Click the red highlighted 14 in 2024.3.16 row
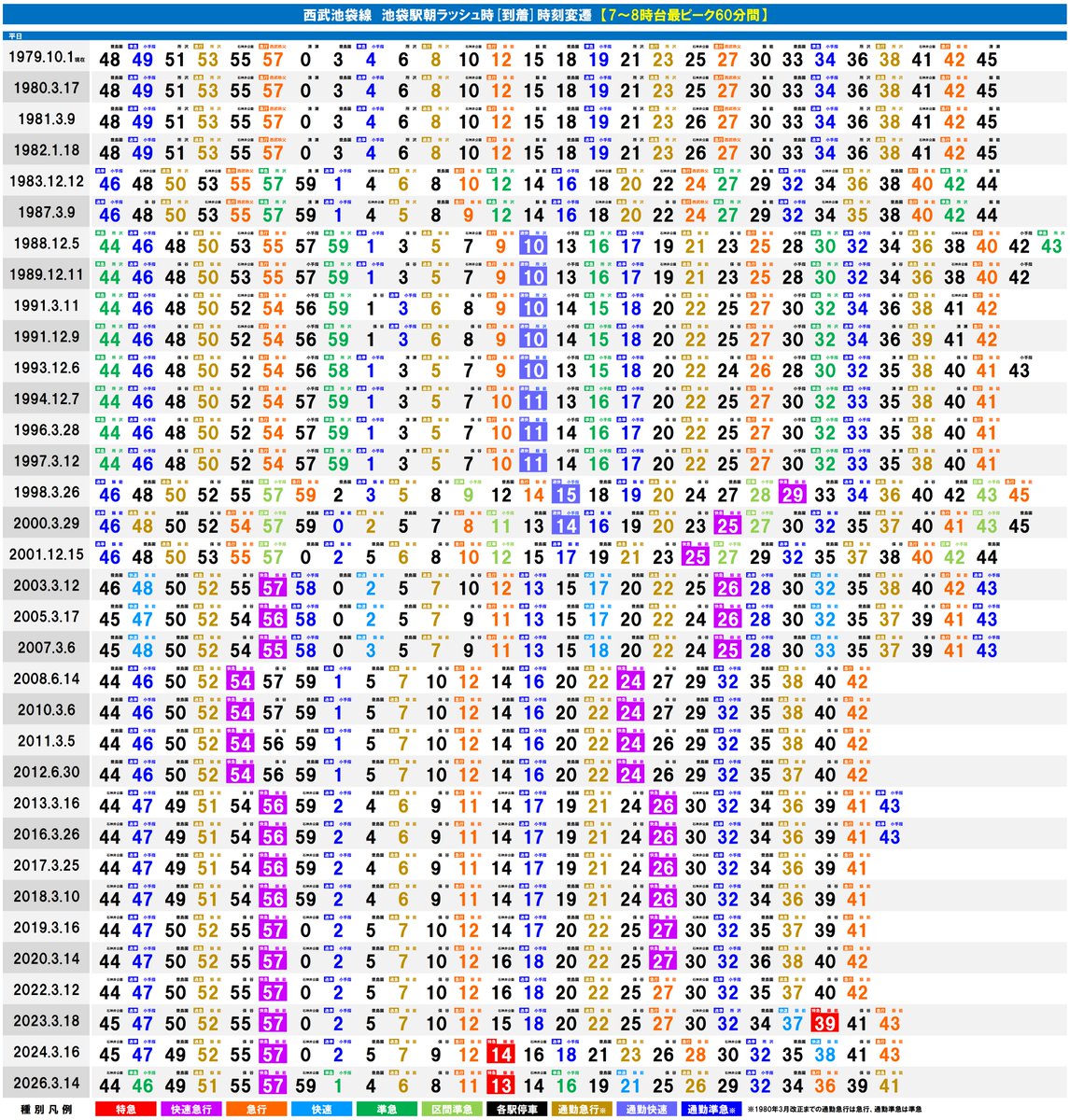Screen dimensions: 1070x1120 click(x=500, y=1054)
